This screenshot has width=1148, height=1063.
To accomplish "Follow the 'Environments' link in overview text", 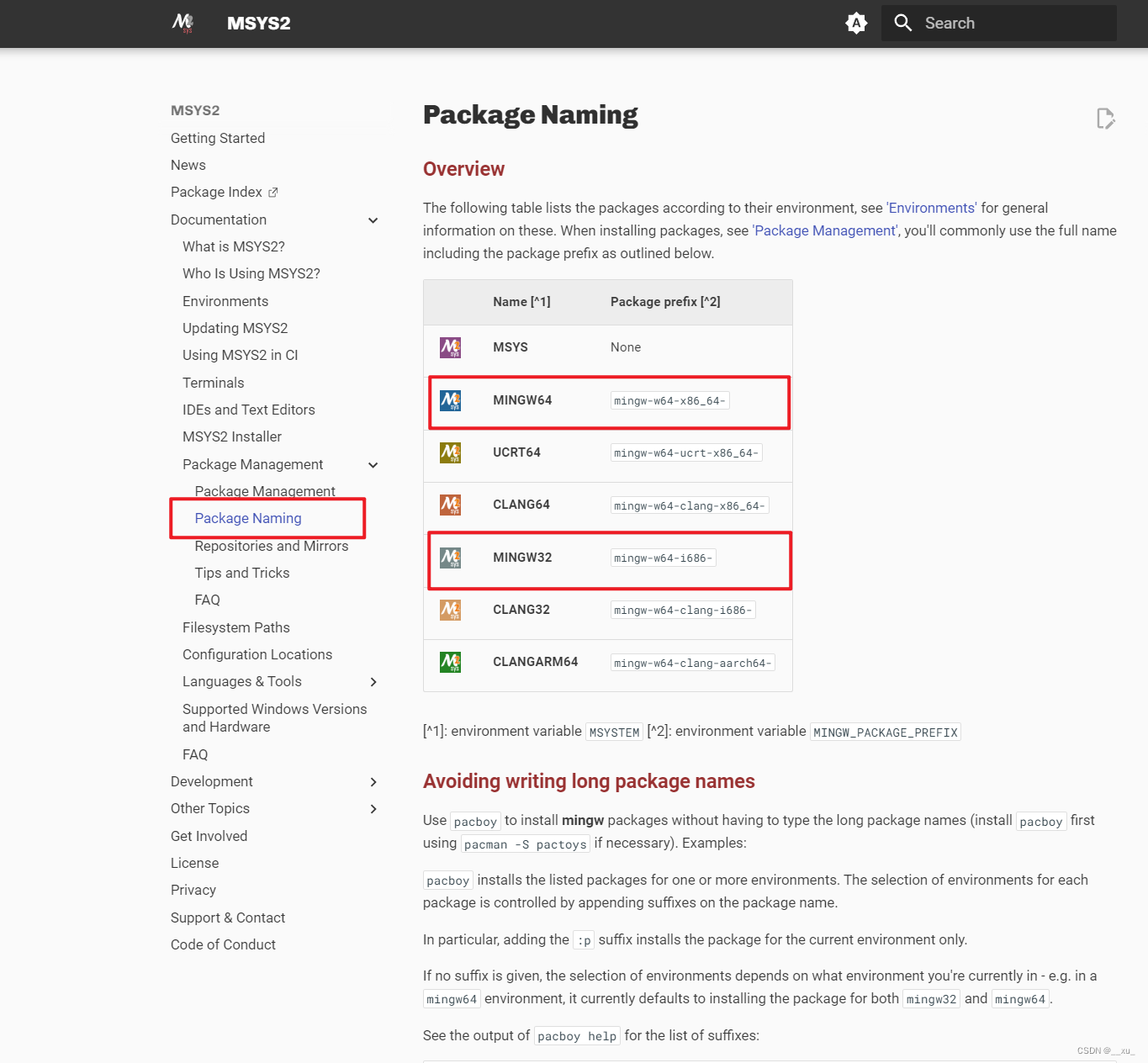I will click(932, 208).
